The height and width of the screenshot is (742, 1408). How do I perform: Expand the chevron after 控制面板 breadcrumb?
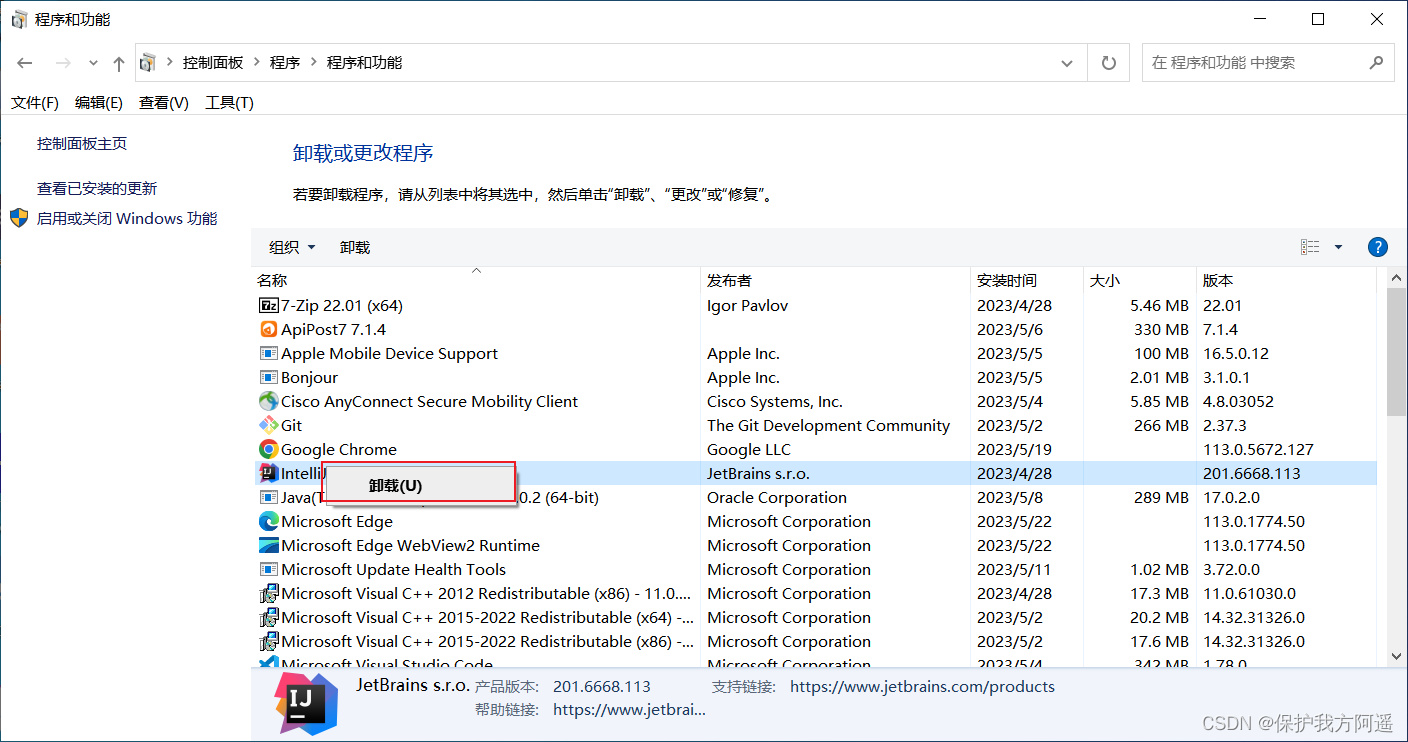[x=257, y=63]
